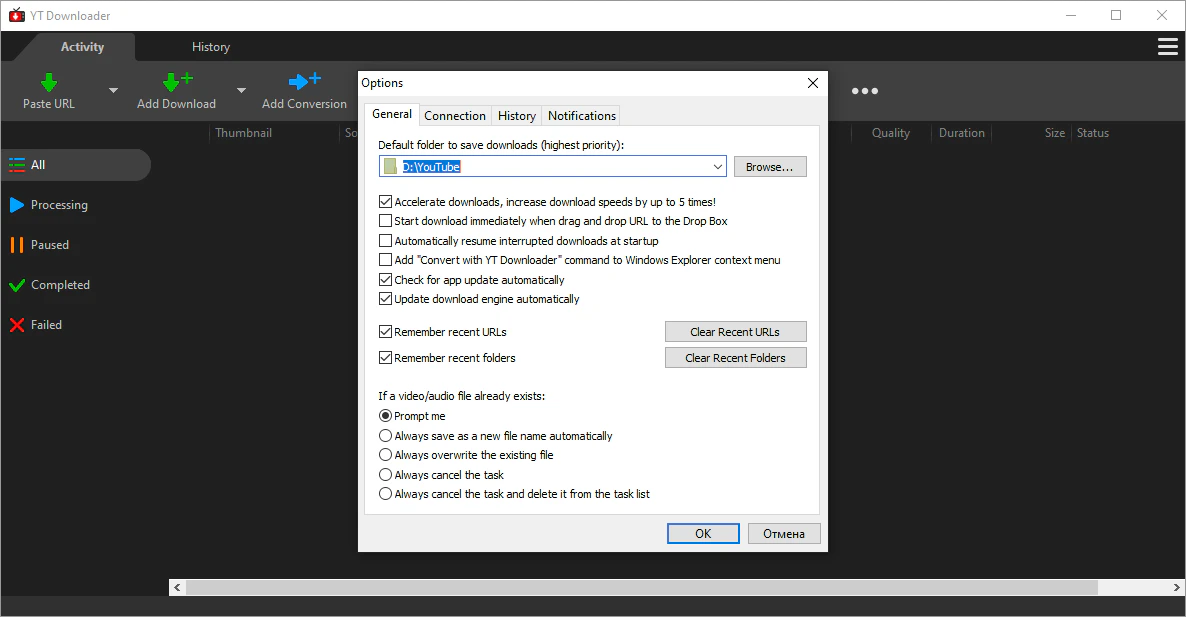Image resolution: width=1186 pixels, height=617 pixels.
Task: Select the 'All' filter in the sidebar
Action: coord(40,164)
